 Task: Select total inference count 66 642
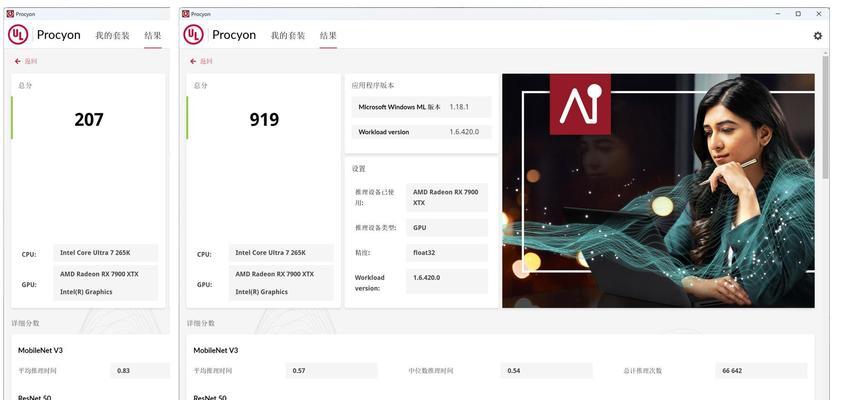761,371
